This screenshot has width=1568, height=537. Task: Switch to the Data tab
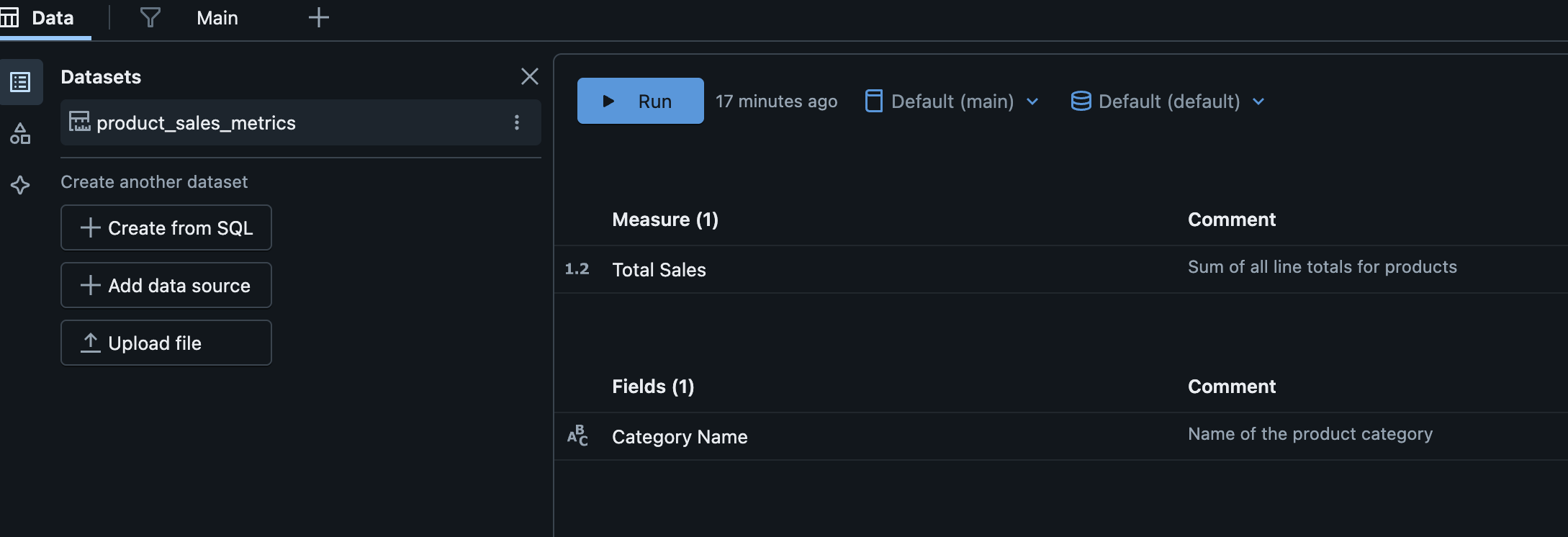[45, 18]
